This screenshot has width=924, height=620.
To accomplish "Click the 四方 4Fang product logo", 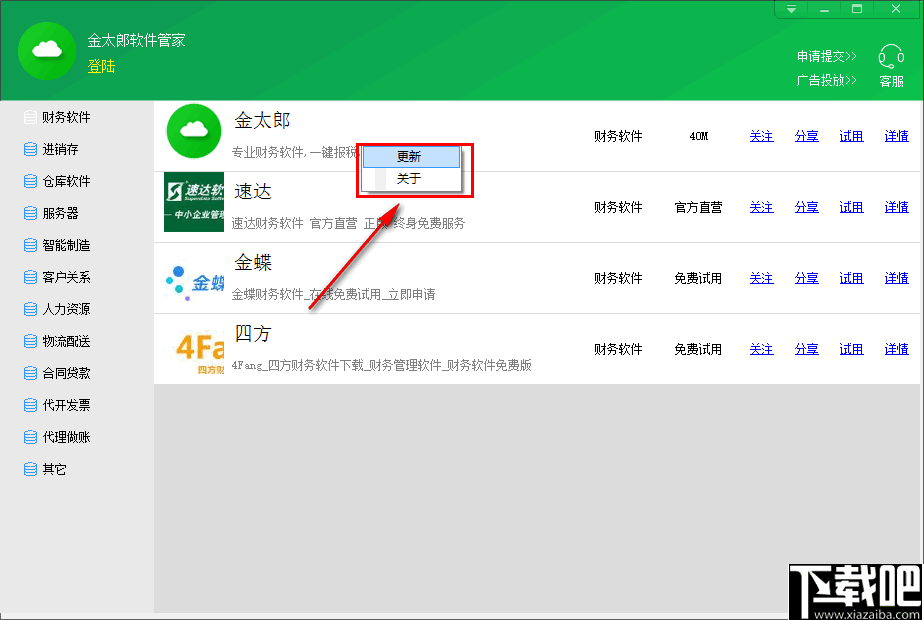I will click(199, 352).
